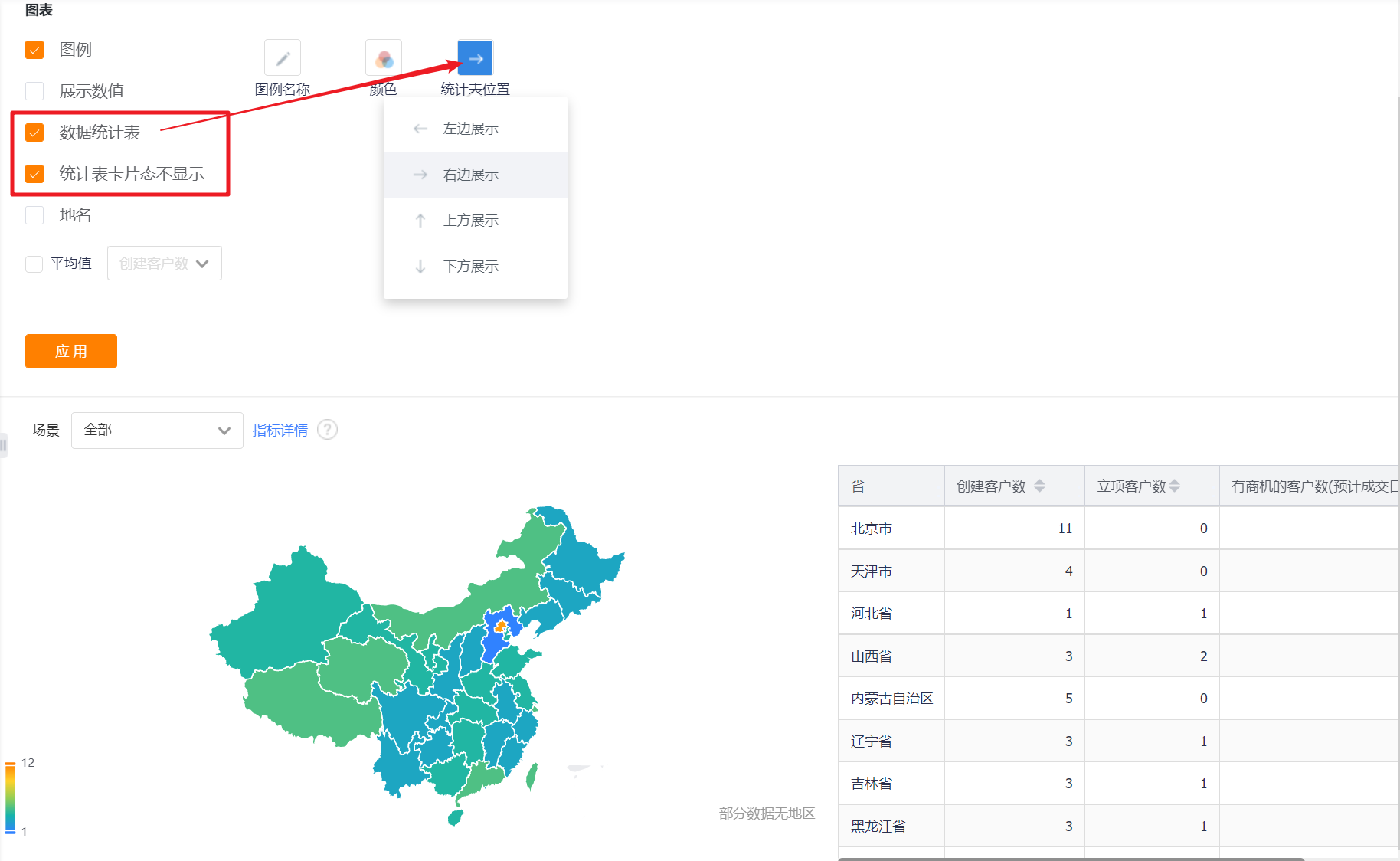Click the 黑龙江省 row cell
1400x861 pixels.
(891, 827)
